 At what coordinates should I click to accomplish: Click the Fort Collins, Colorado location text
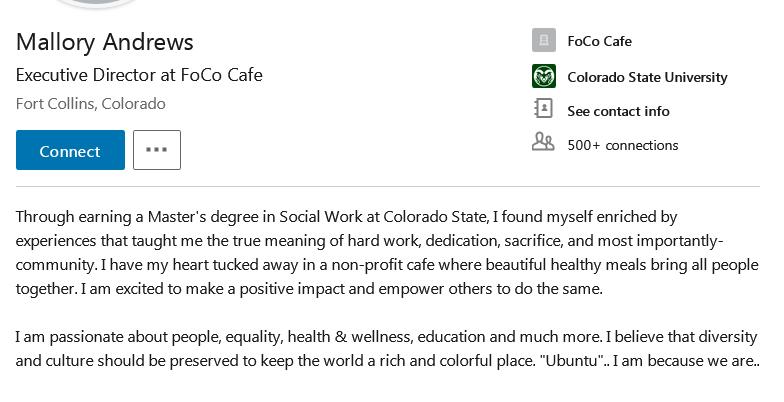[91, 104]
